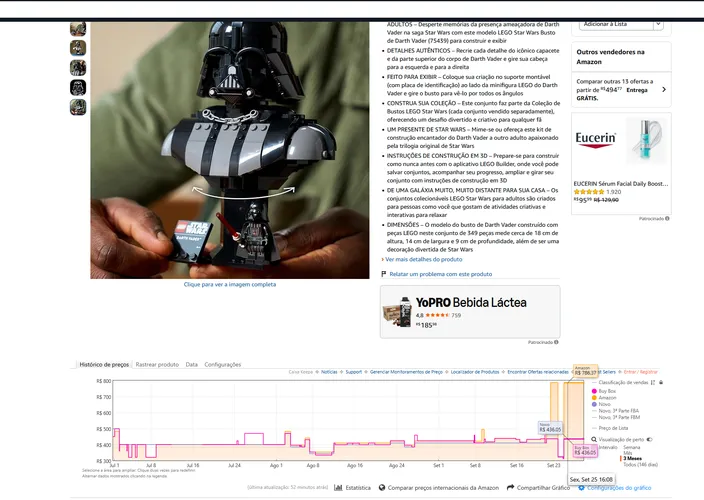Click the Eucerin serum bottle image
The width and height of the screenshot is (704, 500).
tap(645, 139)
